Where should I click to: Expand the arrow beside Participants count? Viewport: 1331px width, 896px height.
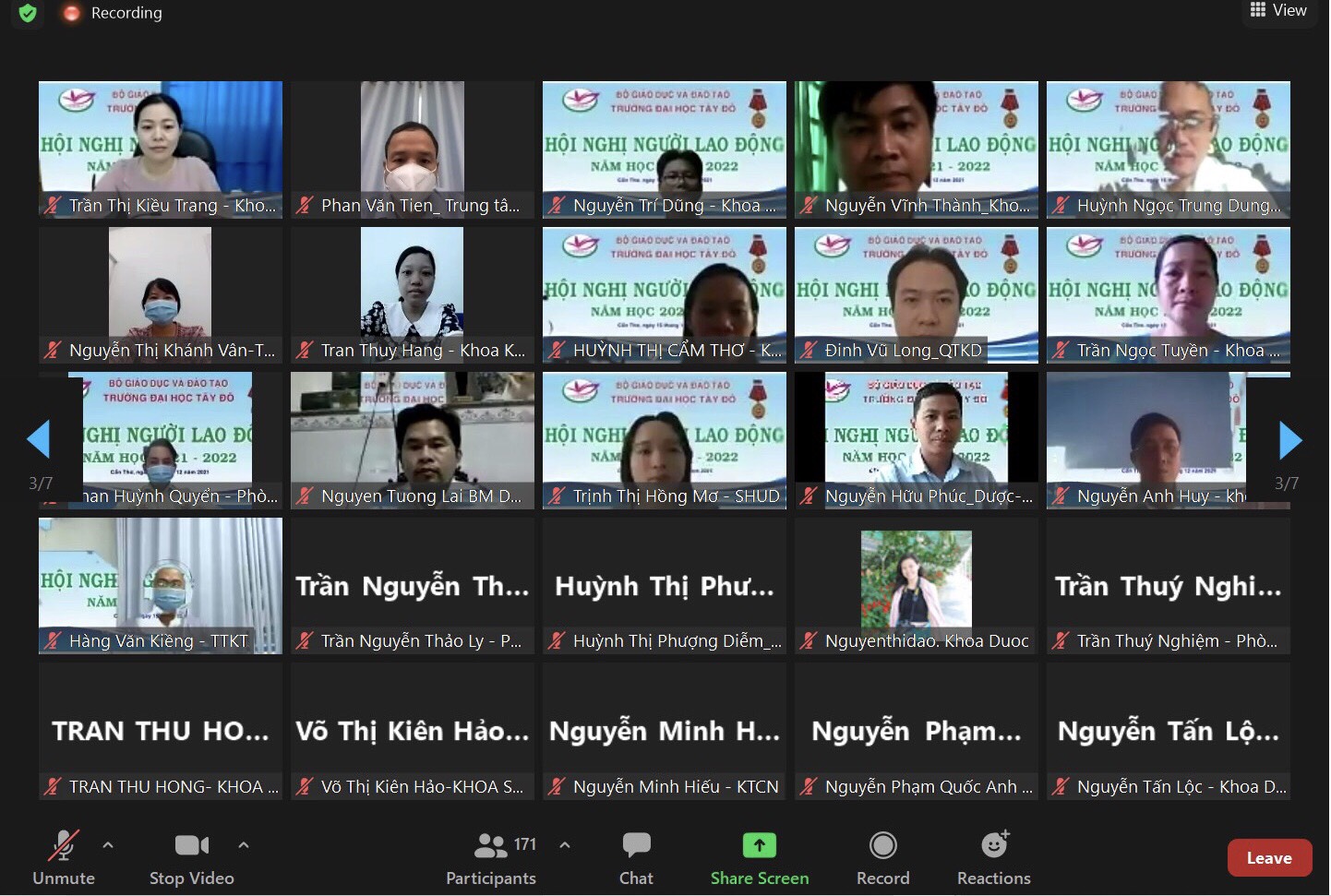(x=565, y=844)
